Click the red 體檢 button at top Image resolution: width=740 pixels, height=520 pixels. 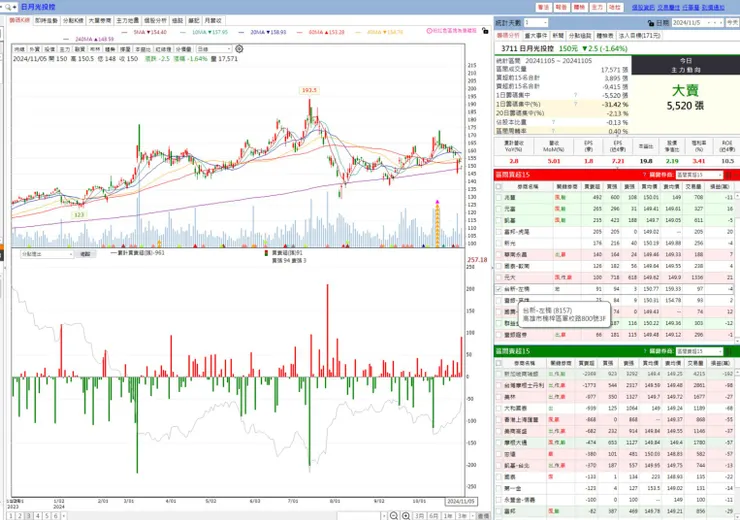click(x=579, y=7)
